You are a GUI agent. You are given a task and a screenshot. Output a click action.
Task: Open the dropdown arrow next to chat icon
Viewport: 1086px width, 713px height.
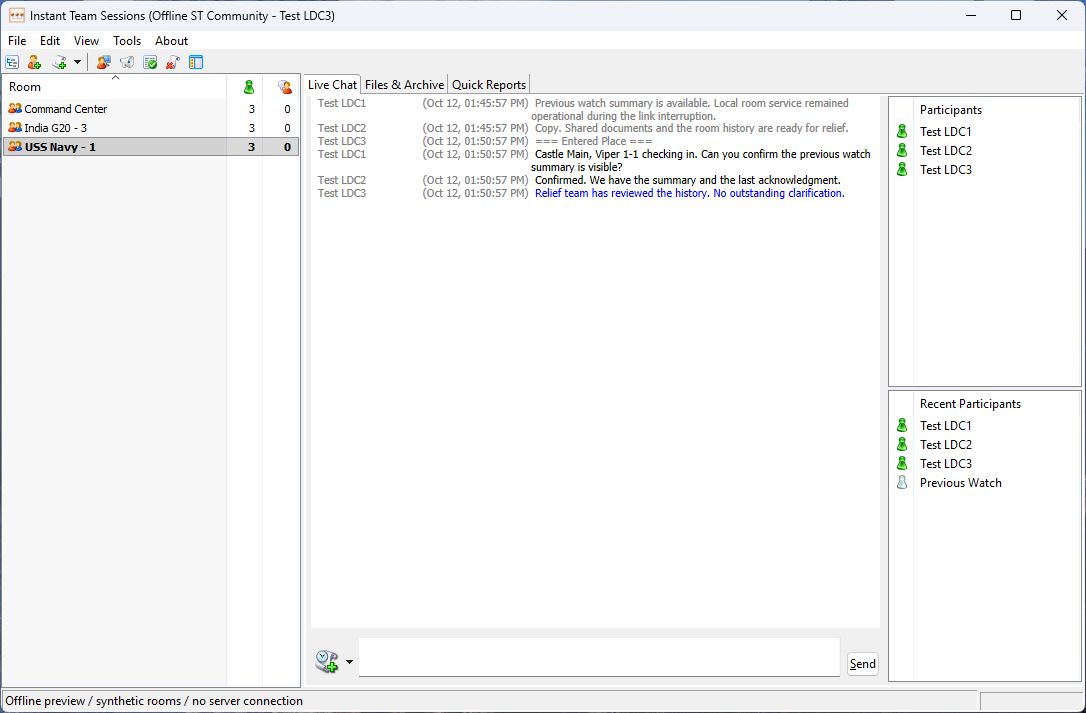(x=349, y=662)
